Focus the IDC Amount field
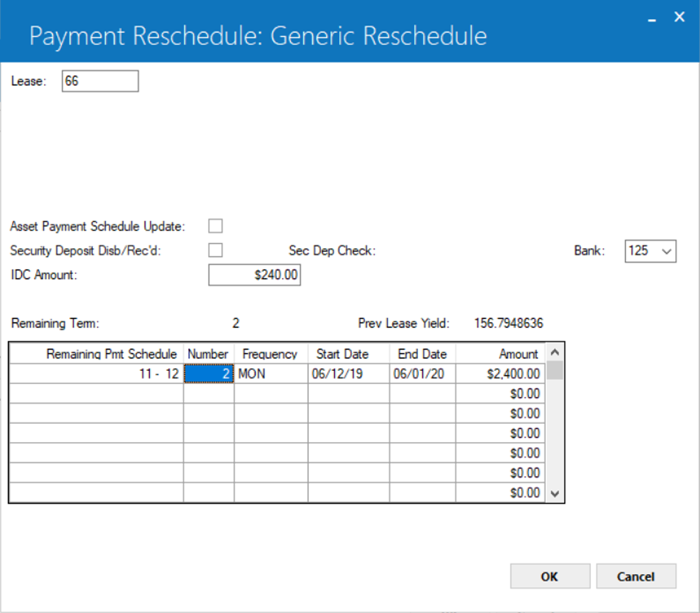The height and width of the screenshot is (613, 700). [254, 275]
